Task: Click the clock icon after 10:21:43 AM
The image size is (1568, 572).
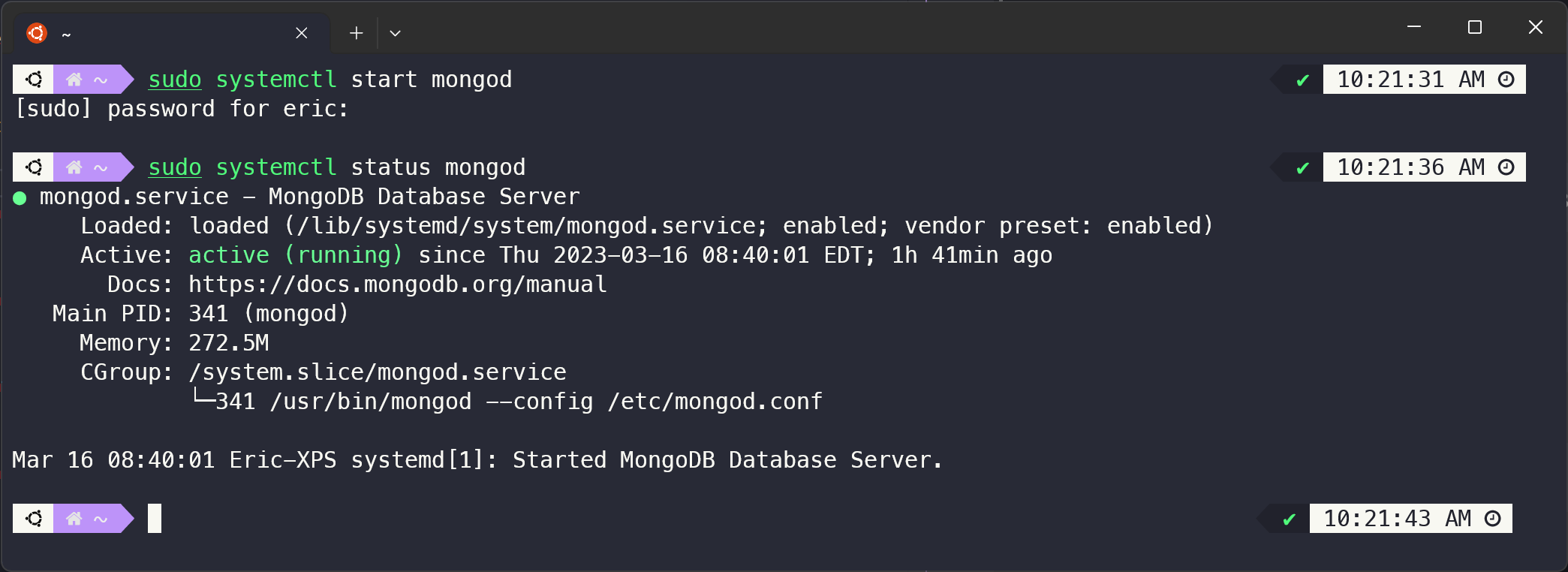Action: coord(1493,519)
